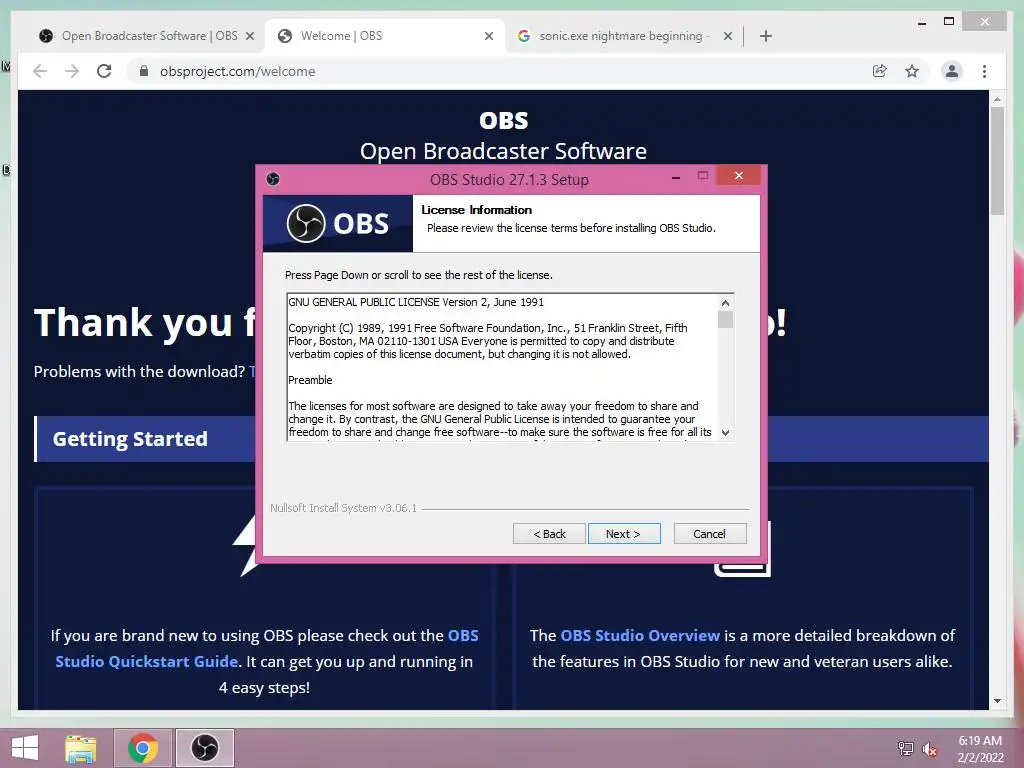Click the browser page scrollbar thumb

[x=997, y=161]
